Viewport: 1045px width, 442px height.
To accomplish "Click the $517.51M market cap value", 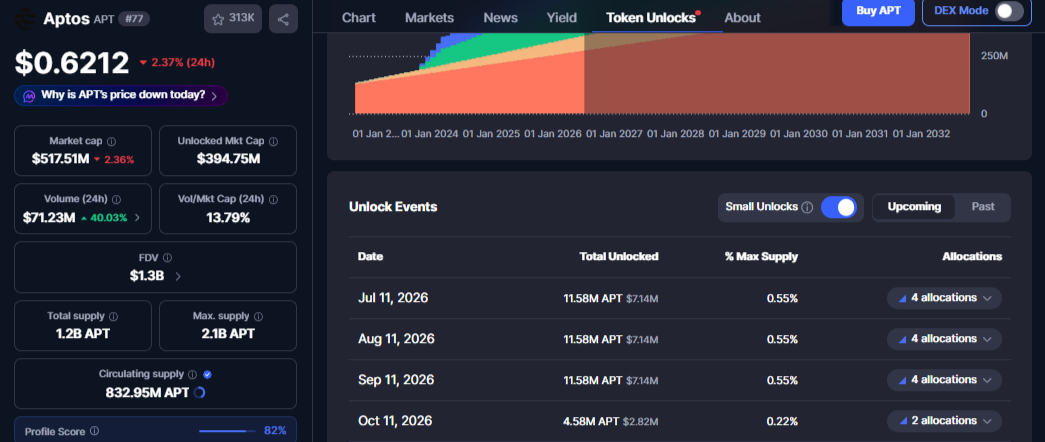I will [x=63, y=159].
